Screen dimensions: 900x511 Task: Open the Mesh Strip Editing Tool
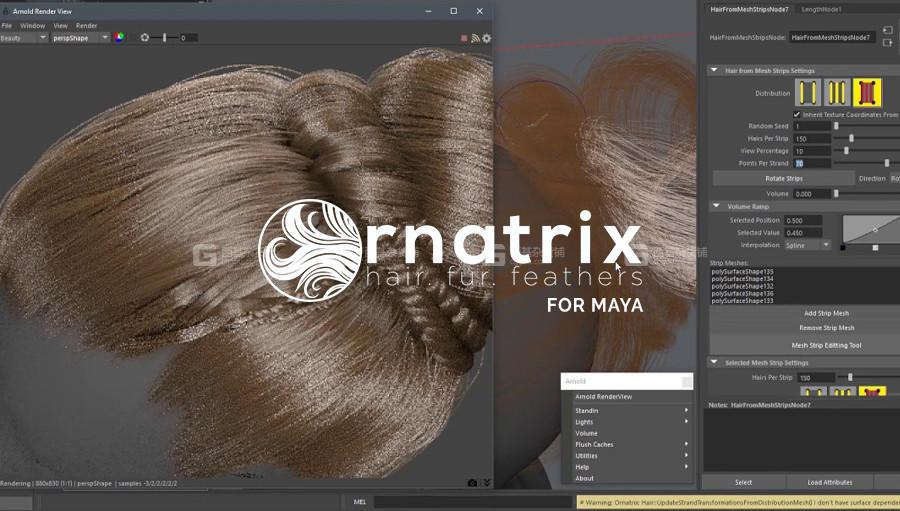pyautogui.click(x=827, y=346)
